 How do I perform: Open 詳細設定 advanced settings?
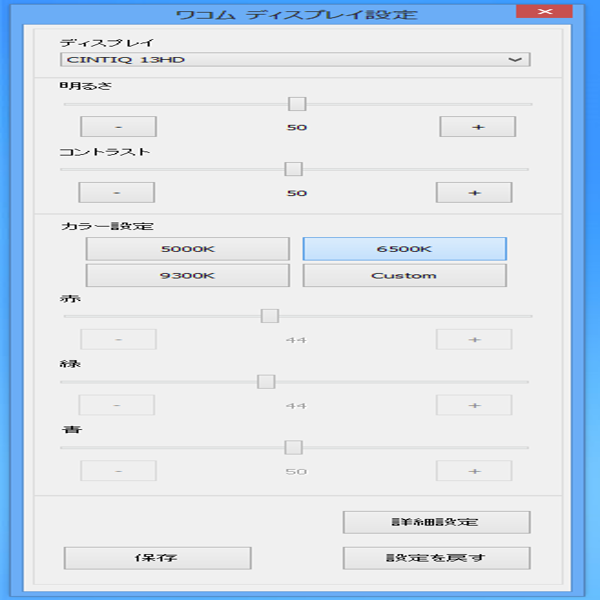(437, 522)
